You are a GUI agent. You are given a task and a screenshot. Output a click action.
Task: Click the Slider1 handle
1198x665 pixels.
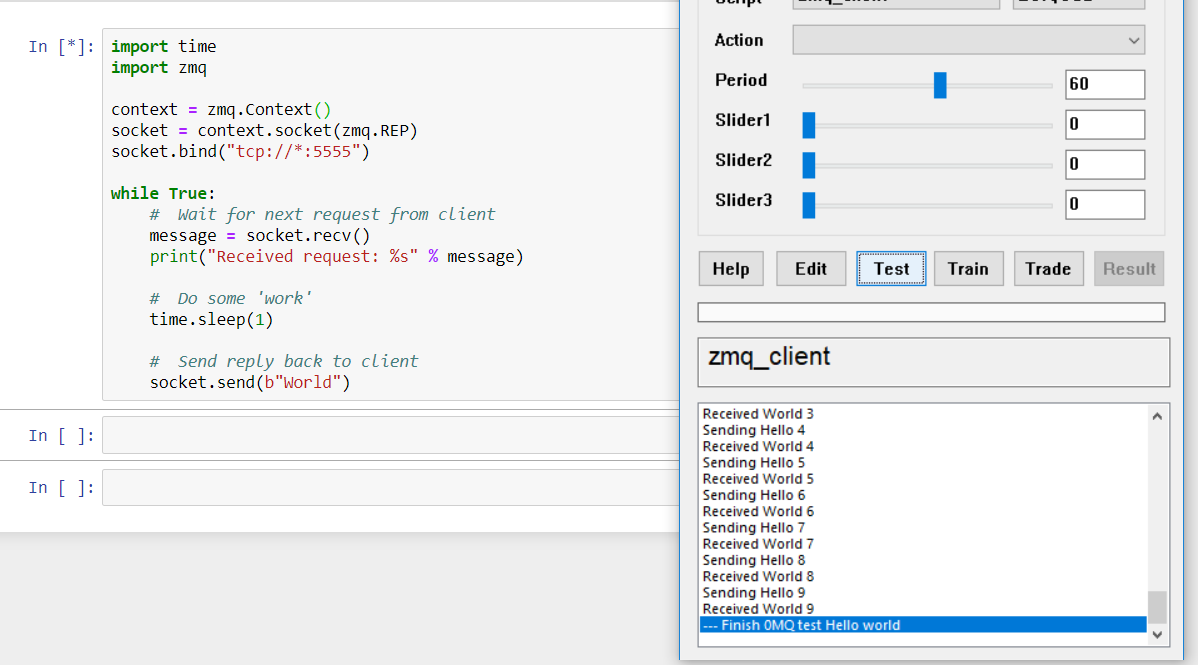click(x=809, y=125)
